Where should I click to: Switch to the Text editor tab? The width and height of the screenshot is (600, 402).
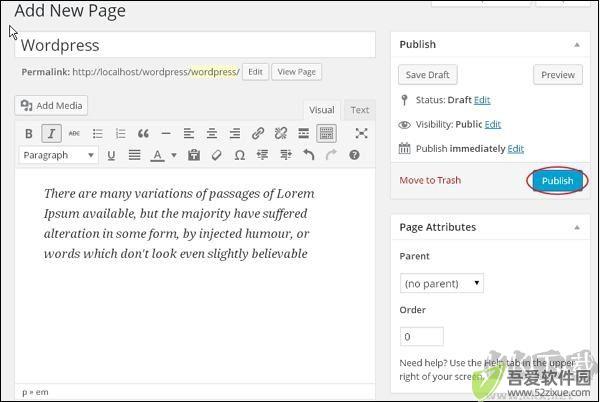click(x=360, y=110)
